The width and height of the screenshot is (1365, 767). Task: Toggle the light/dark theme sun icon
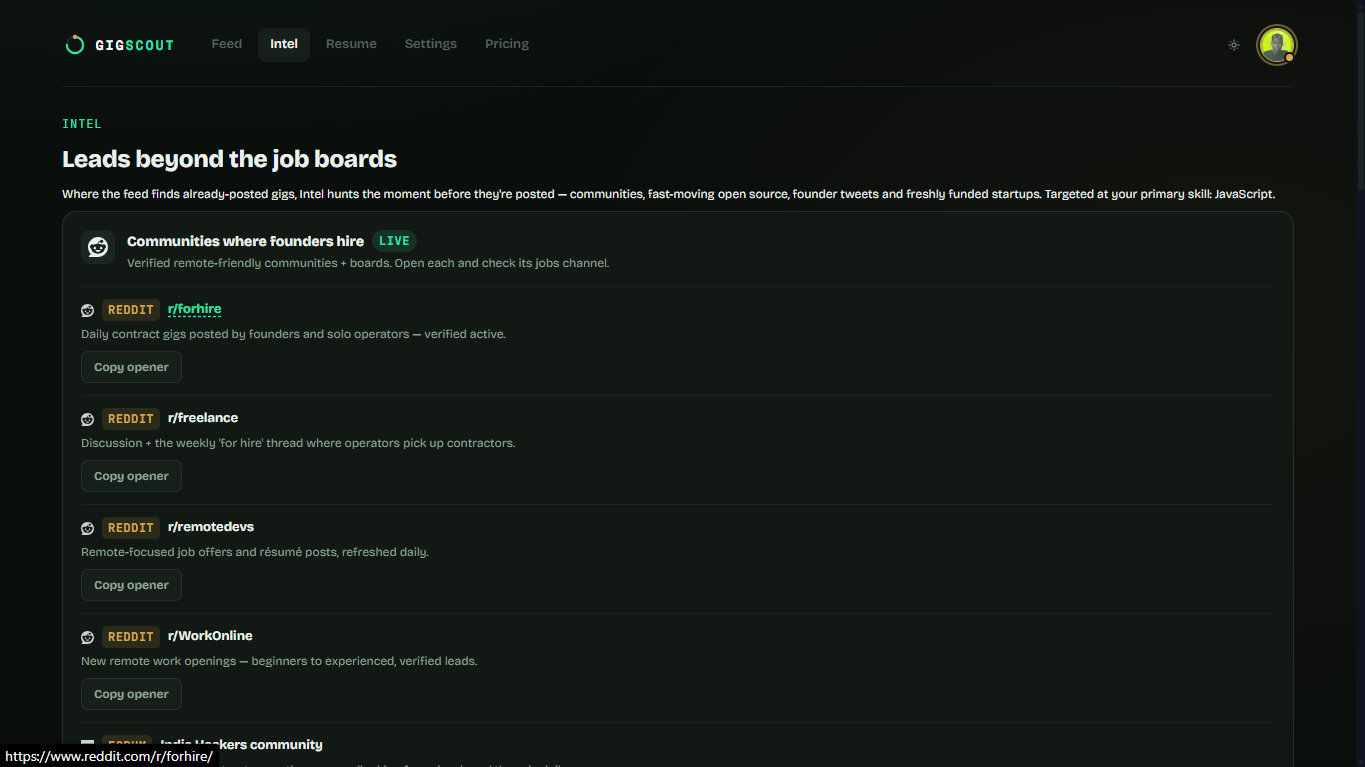[x=1234, y=45]
